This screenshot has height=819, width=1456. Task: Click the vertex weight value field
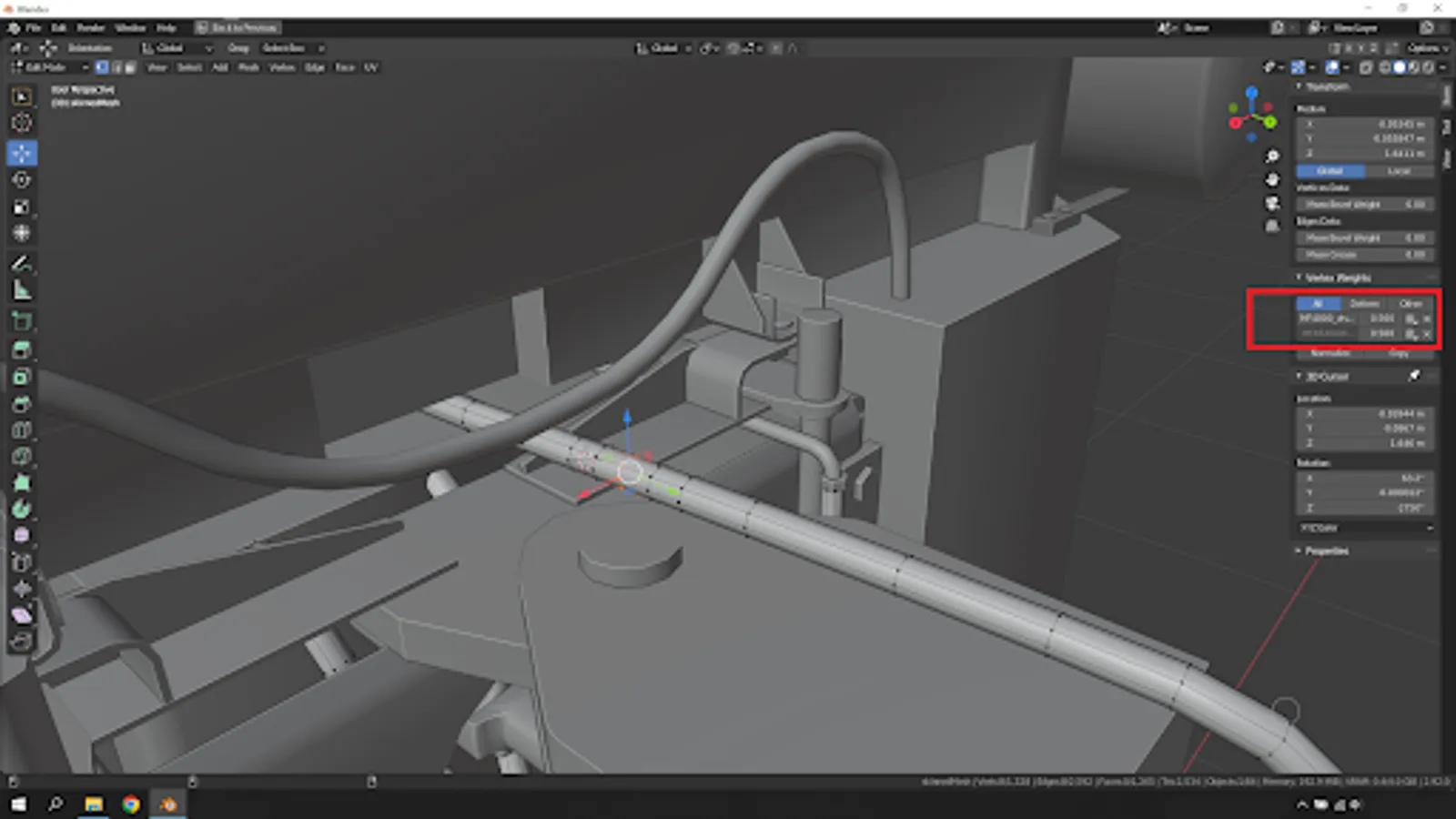tap(1383, 318)
